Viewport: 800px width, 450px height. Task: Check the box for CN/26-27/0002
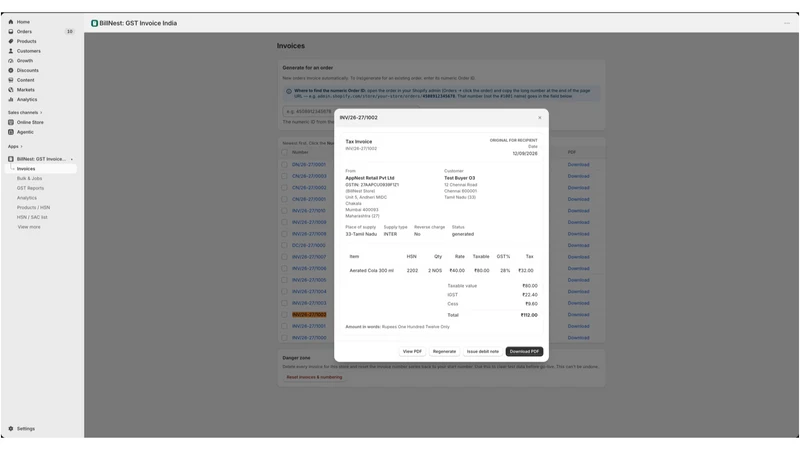[285, 188]
